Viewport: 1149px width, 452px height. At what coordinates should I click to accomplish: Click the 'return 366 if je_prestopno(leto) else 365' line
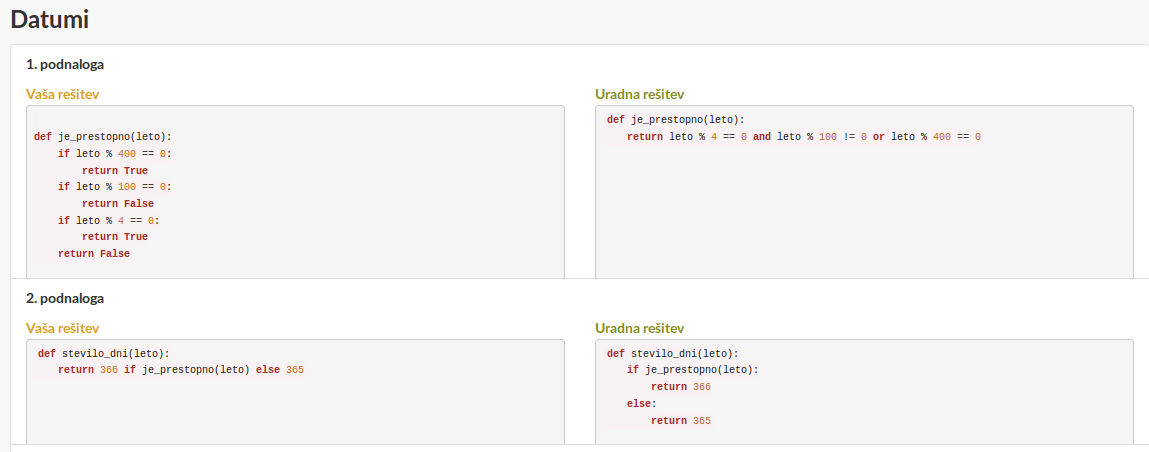coord(180,370)
